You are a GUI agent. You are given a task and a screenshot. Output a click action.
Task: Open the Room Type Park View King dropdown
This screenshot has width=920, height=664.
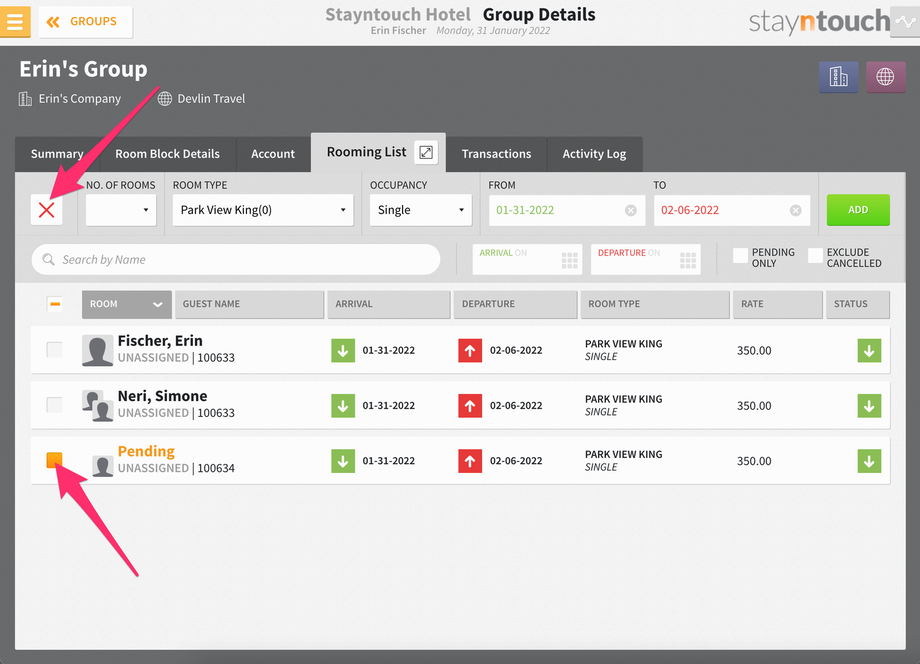(x=263, y=210)
